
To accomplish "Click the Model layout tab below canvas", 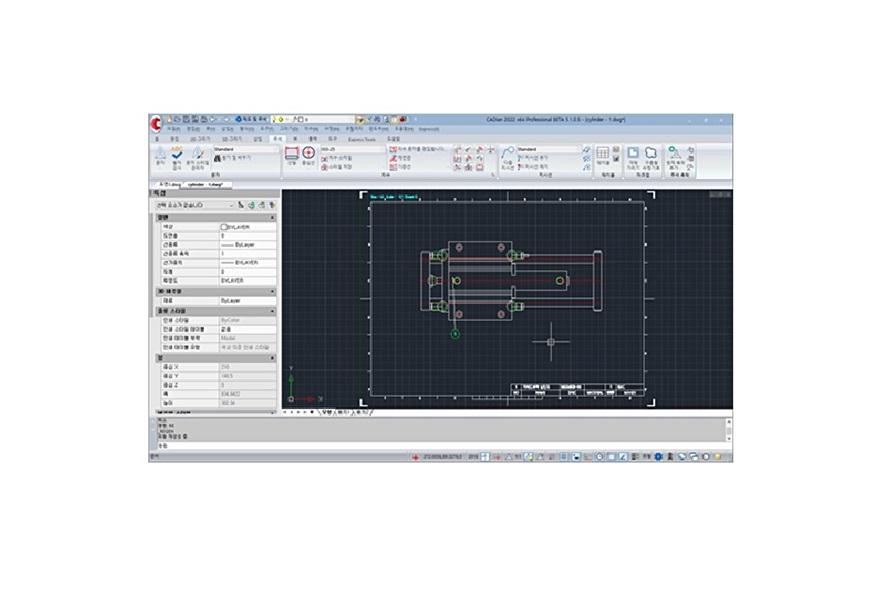I will point(325,411).
